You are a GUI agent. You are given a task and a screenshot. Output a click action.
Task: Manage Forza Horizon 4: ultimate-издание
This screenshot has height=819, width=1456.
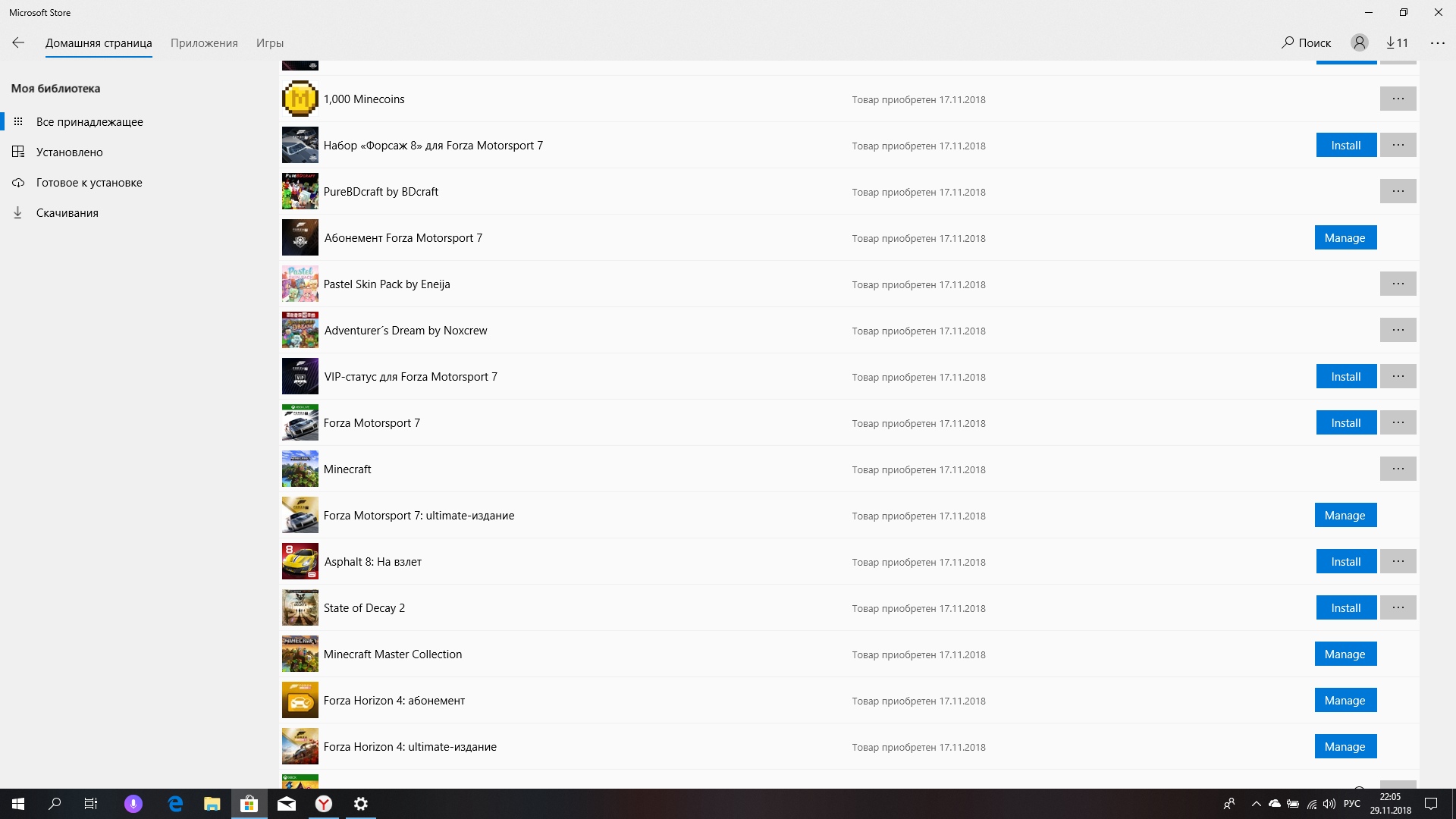point(1345,747)
